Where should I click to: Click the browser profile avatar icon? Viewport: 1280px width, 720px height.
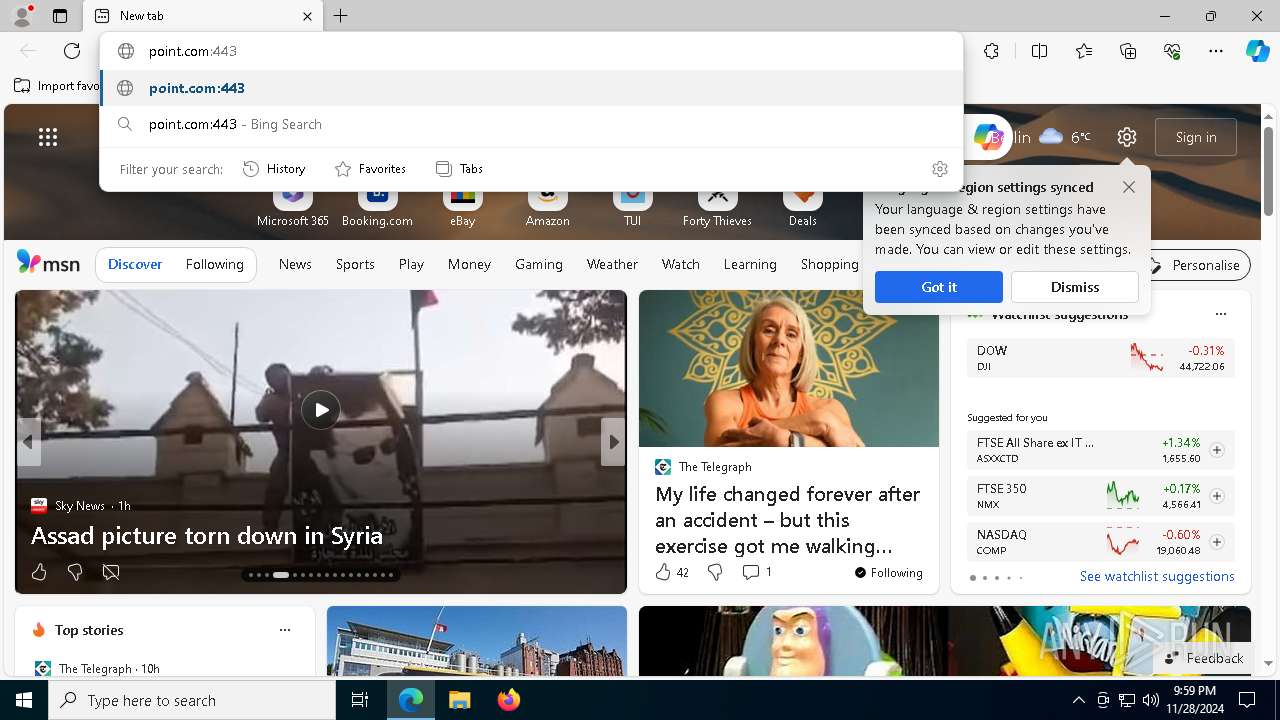(x=21, y=15)
